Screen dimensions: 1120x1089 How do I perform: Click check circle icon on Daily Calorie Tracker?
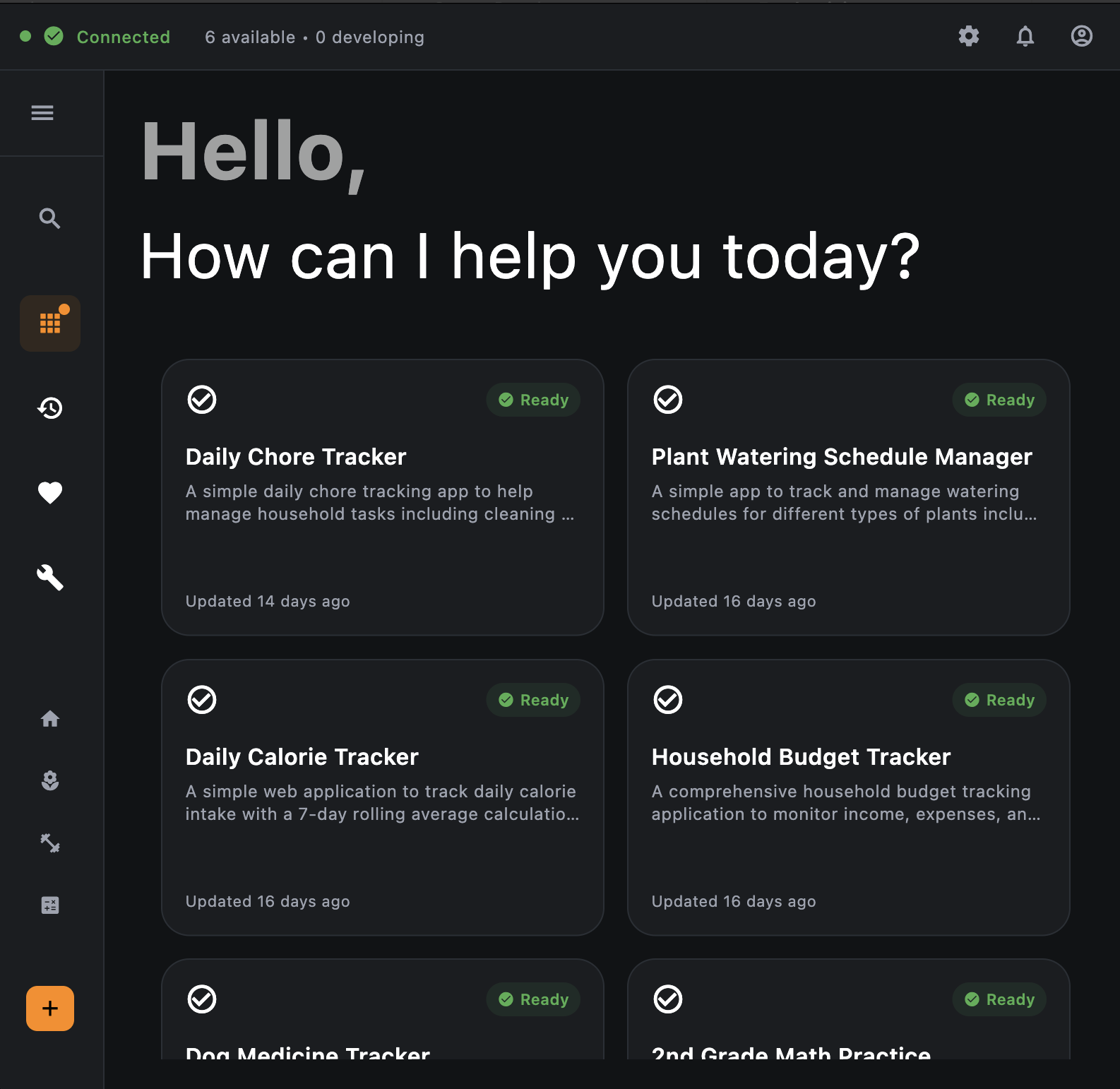[202, 700]
